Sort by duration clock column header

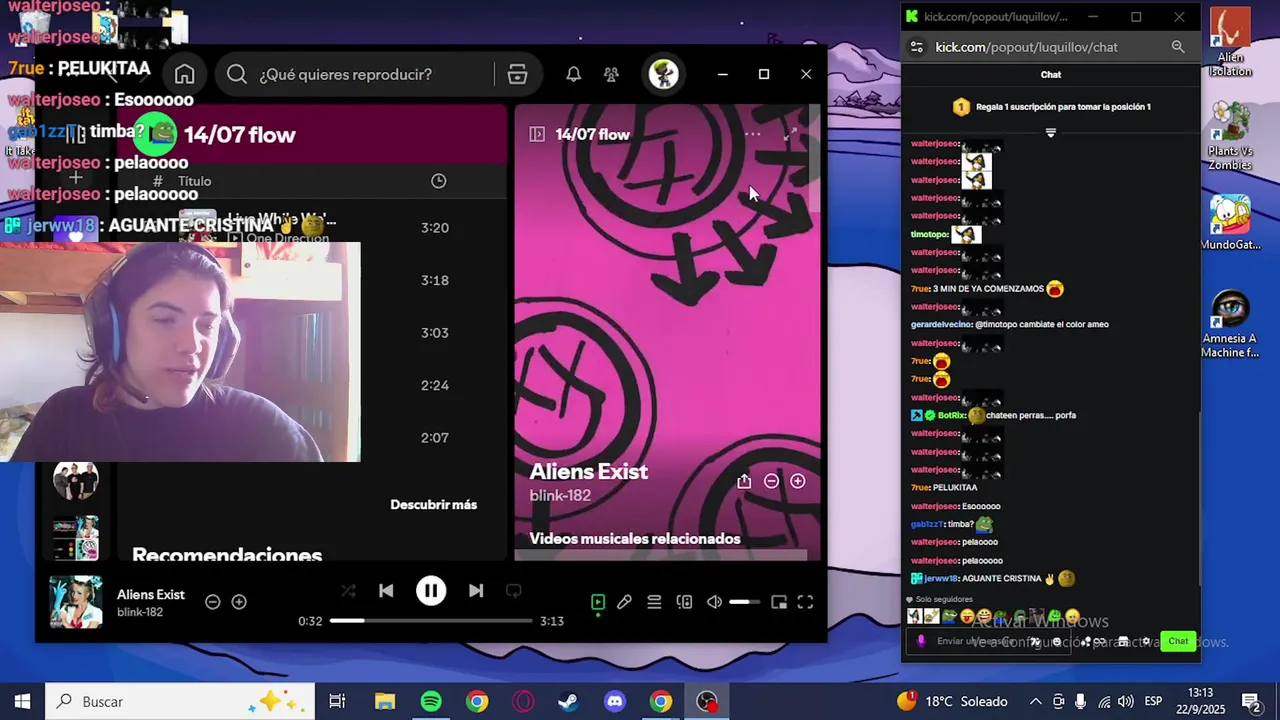coord(438,181)
